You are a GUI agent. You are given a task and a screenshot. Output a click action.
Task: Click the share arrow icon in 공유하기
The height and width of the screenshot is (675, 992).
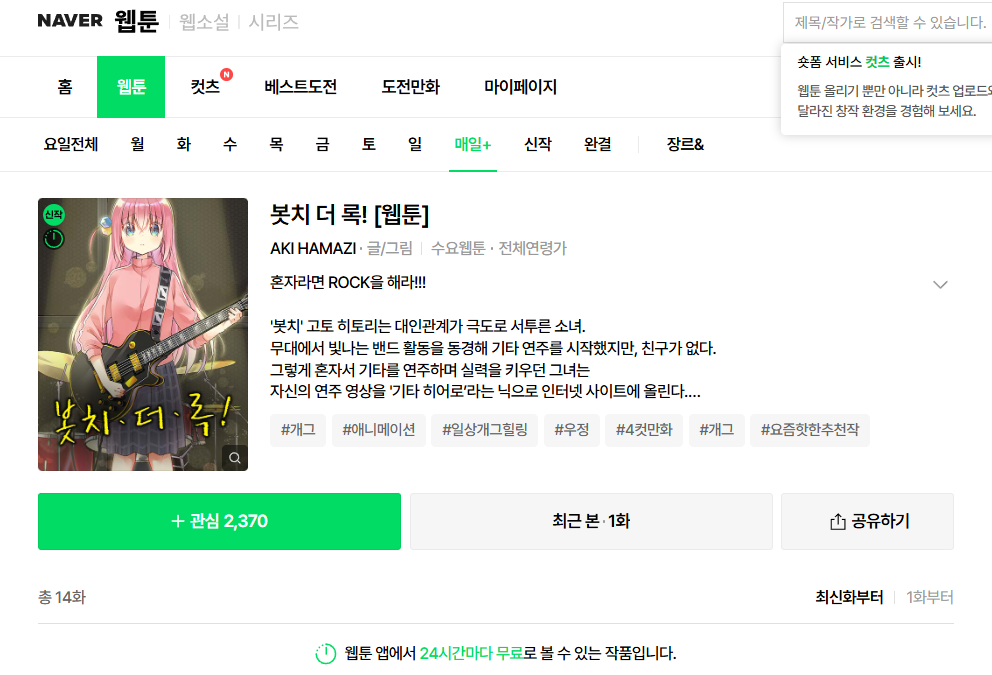click(836, 521)
